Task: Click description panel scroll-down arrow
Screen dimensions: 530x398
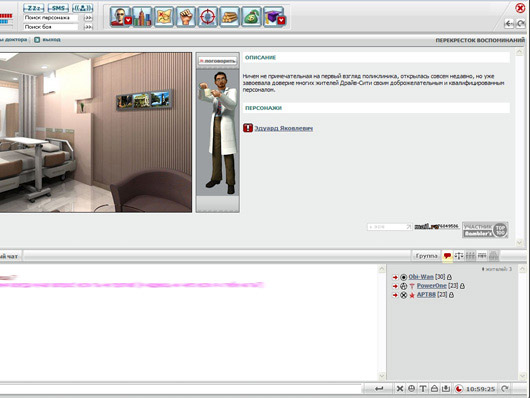Action: click(520, 242)
